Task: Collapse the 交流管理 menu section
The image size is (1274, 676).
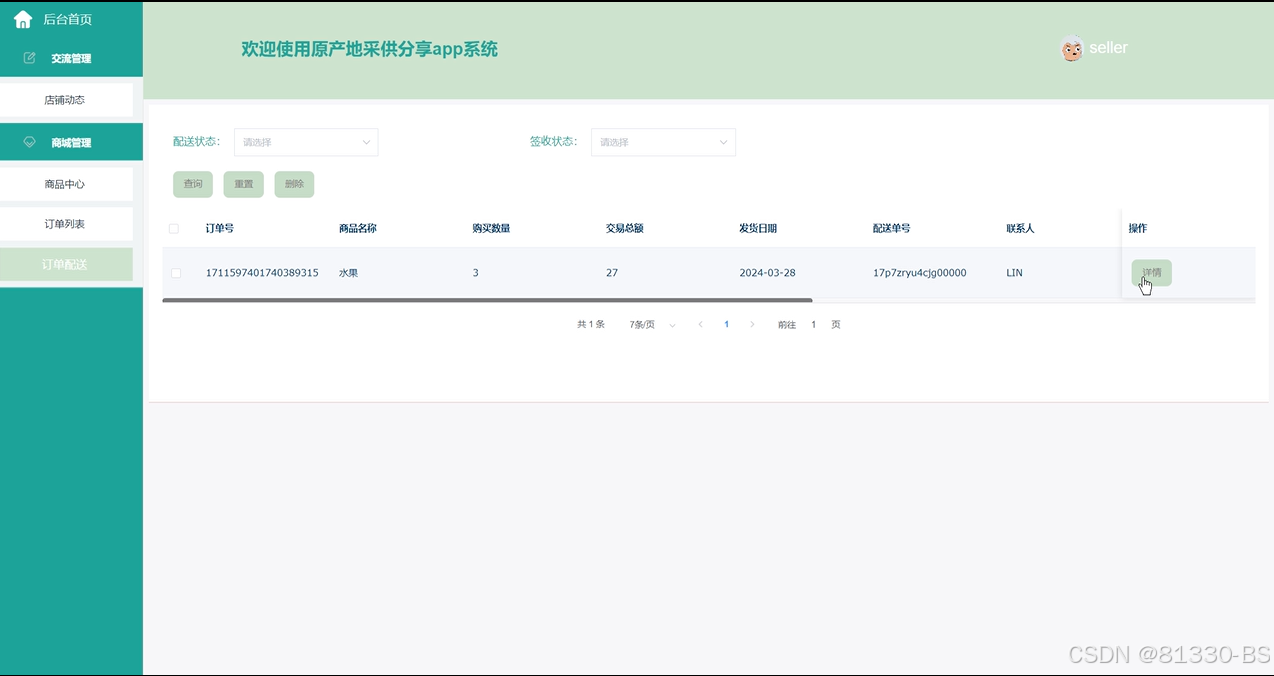Action: [x=71, y=58]
